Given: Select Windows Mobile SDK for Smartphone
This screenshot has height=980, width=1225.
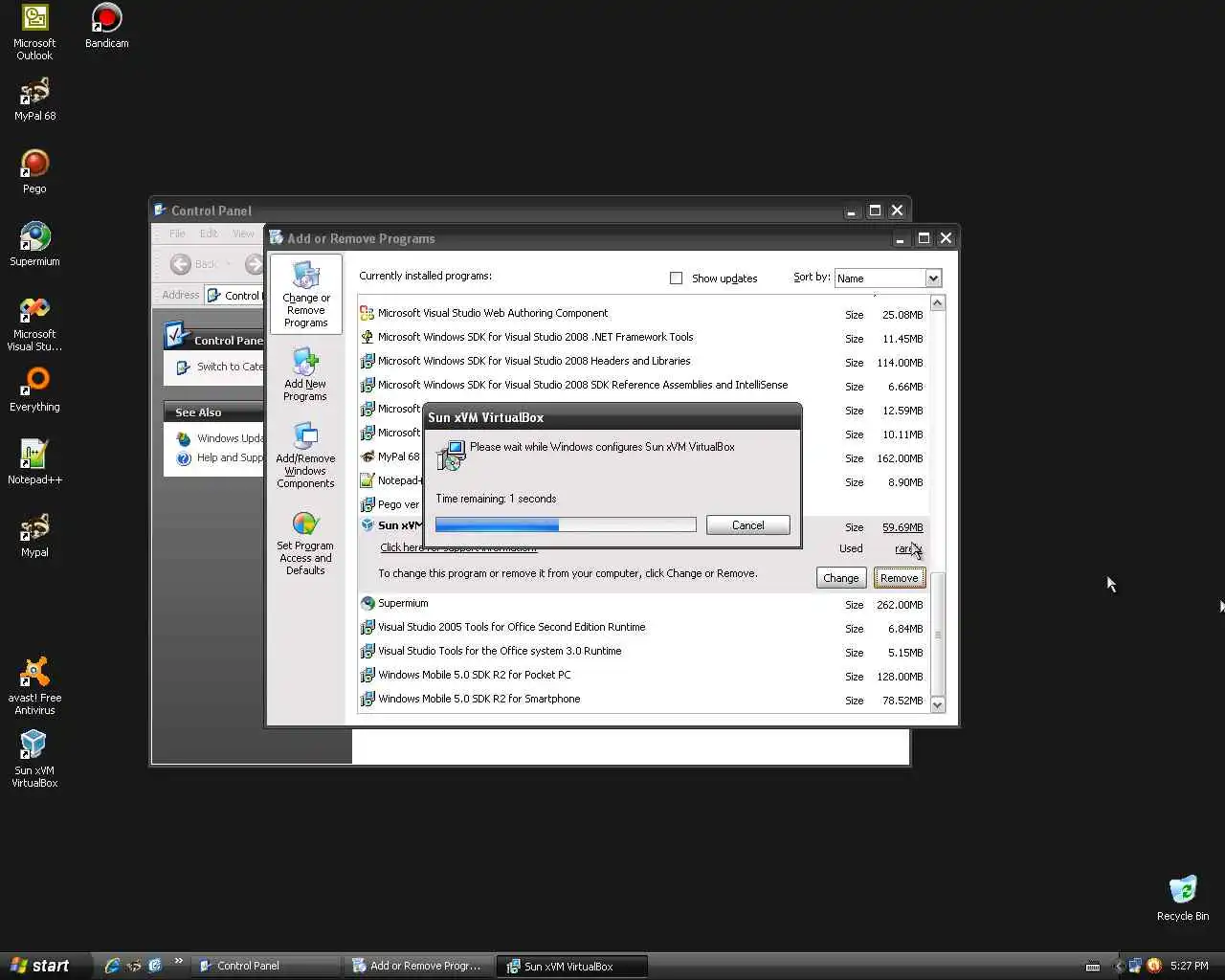Looking at the screenshot, I should click(x=642, y=699).
